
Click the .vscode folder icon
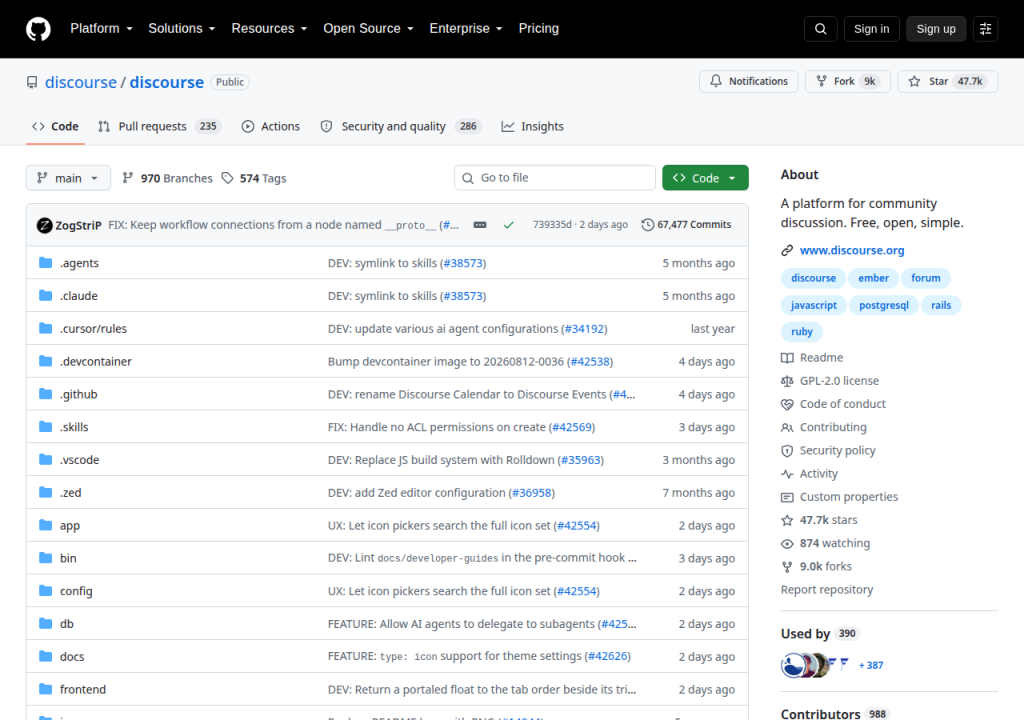pyautogui.click(x=46, y=459)
